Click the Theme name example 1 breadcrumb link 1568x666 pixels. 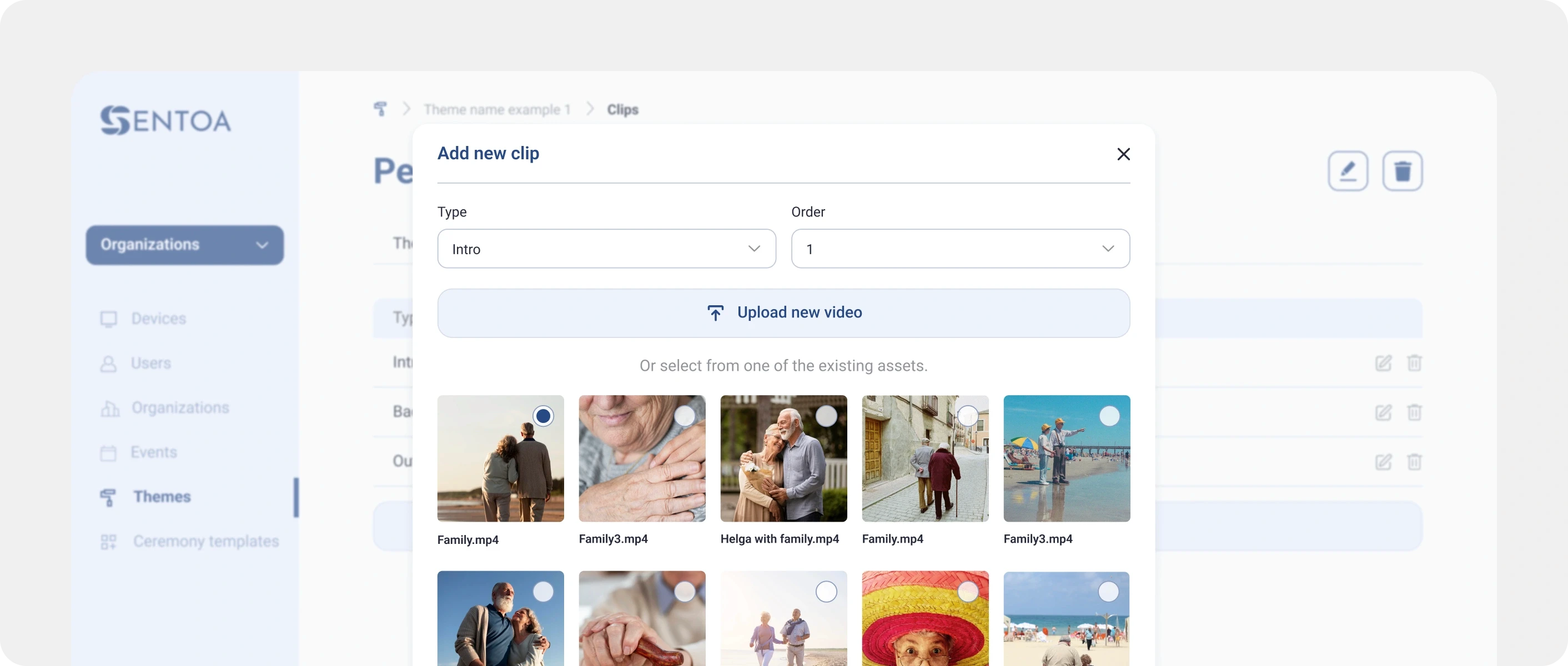coord(497,109)
